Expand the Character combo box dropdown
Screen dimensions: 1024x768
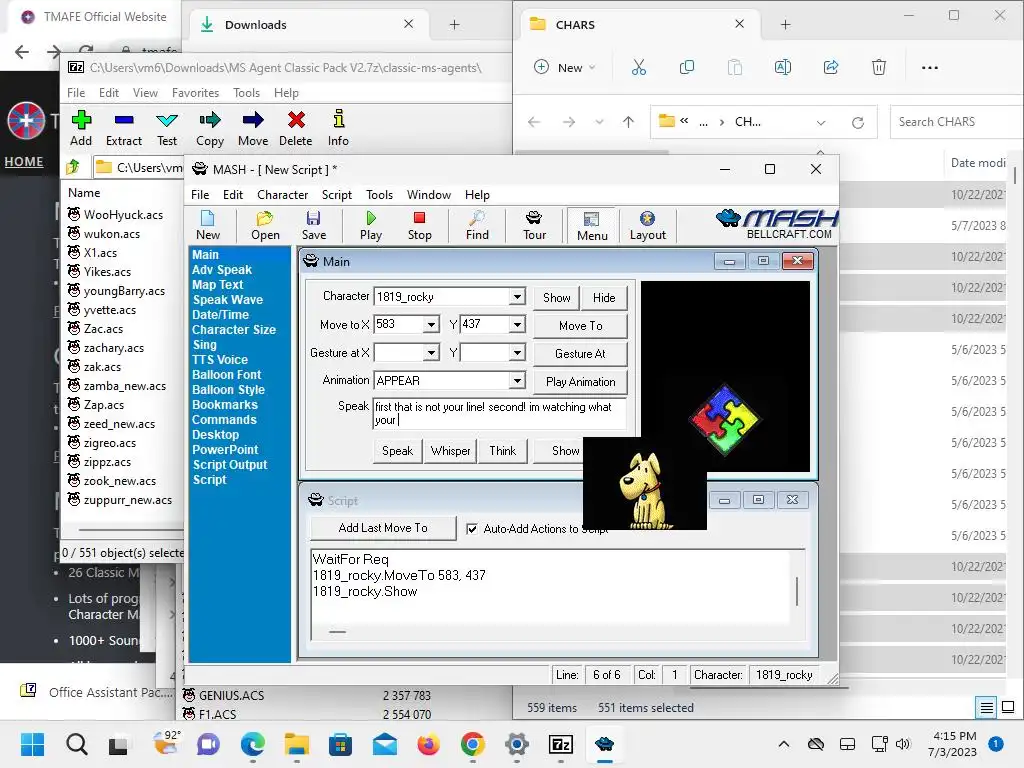[x=517, y=296]
